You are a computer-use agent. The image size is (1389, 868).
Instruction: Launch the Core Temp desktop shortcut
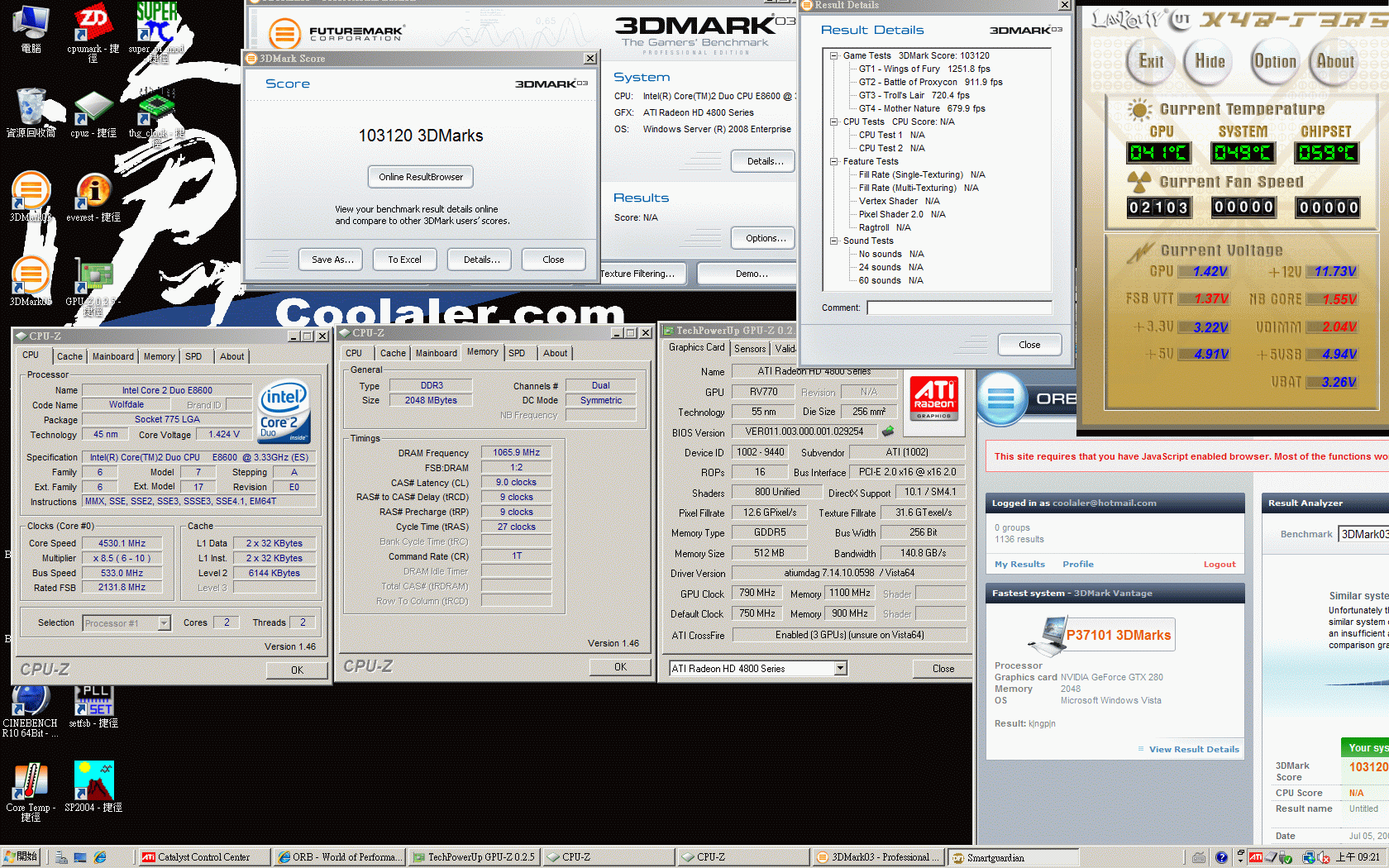(x=31, y=790)
